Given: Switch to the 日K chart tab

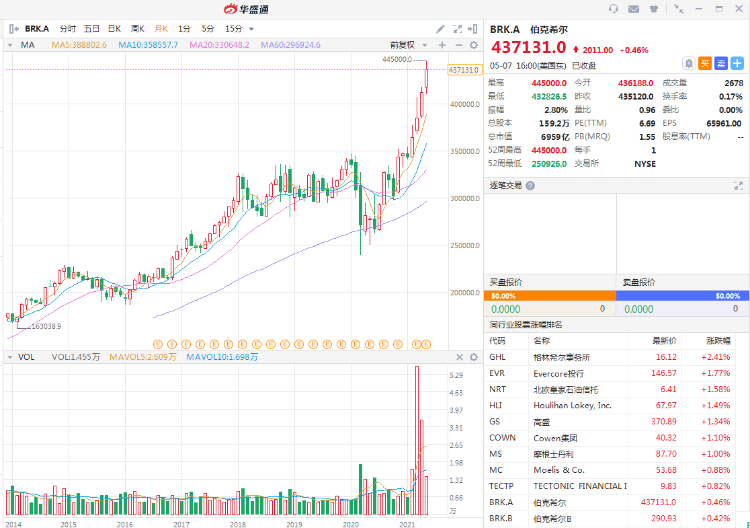Looking at the screenshot, I should coord(114,29).
